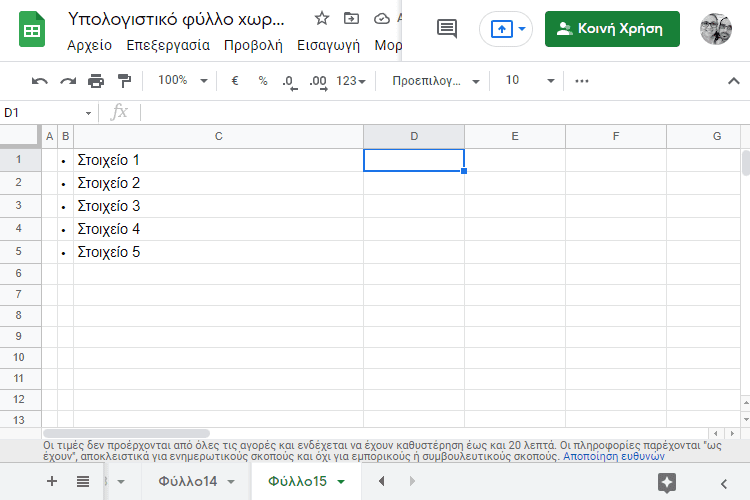The image size is (750, 500).
Task: Select cell containing Στοιχείο 5
Action: point(219,252)
